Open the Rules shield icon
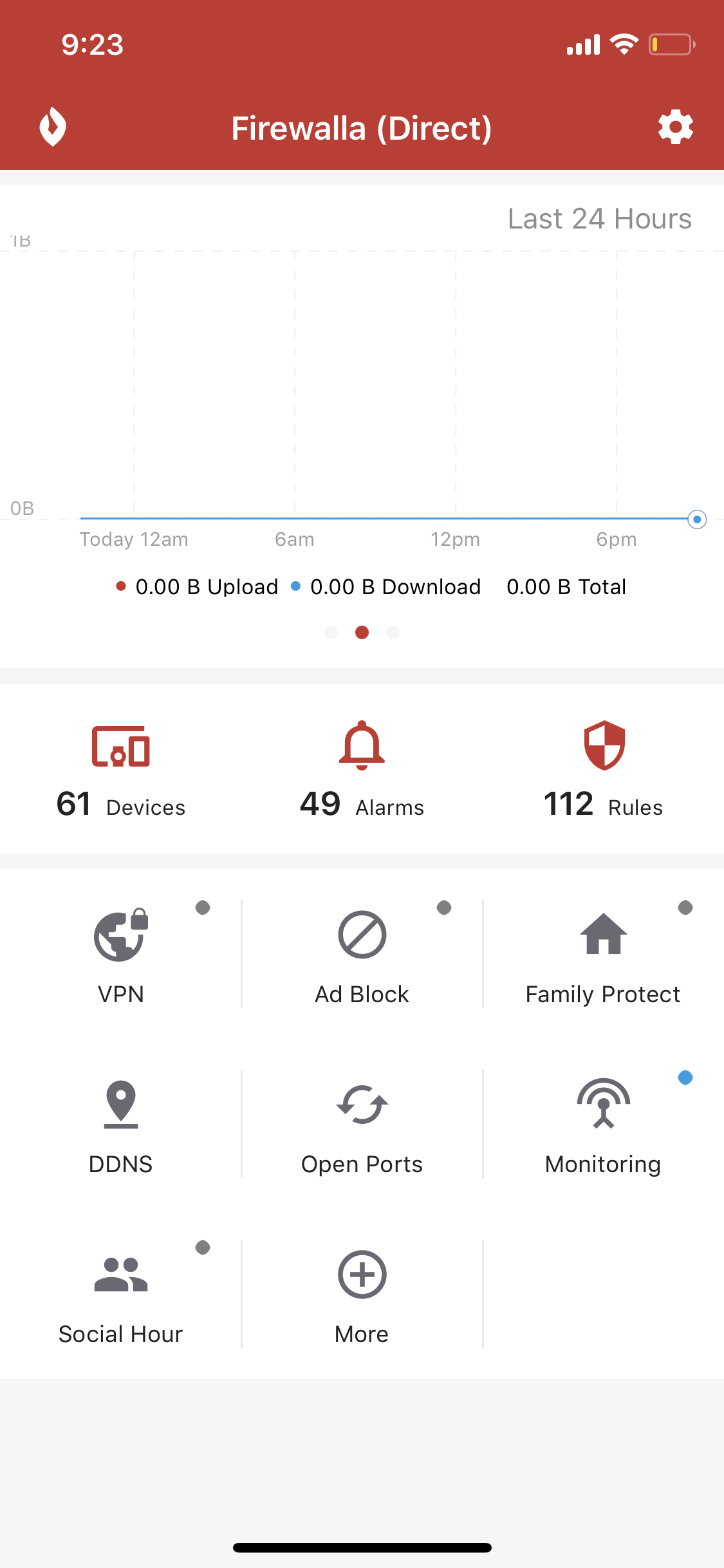 (x=604, y=745)
